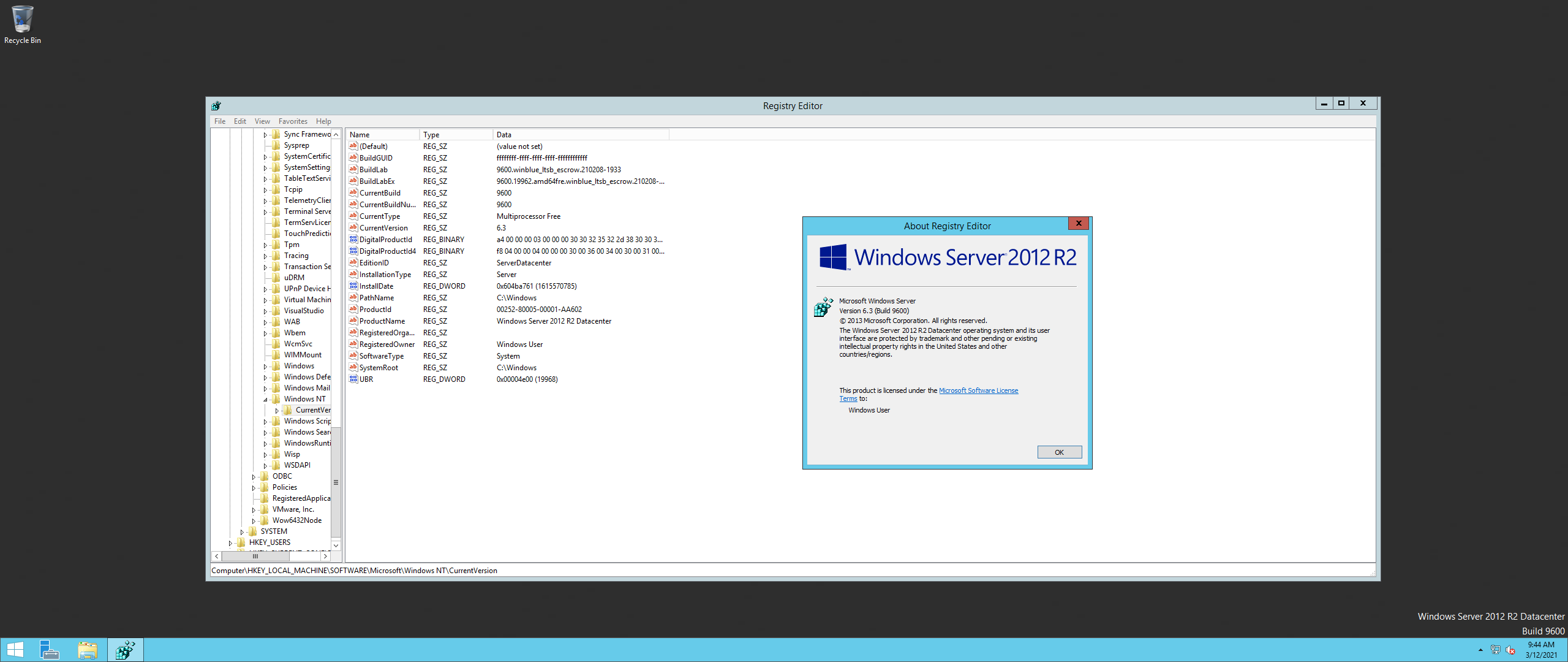Open the Favorites menu
Viewport: 1568px width, 662px height.
point(293,121)
